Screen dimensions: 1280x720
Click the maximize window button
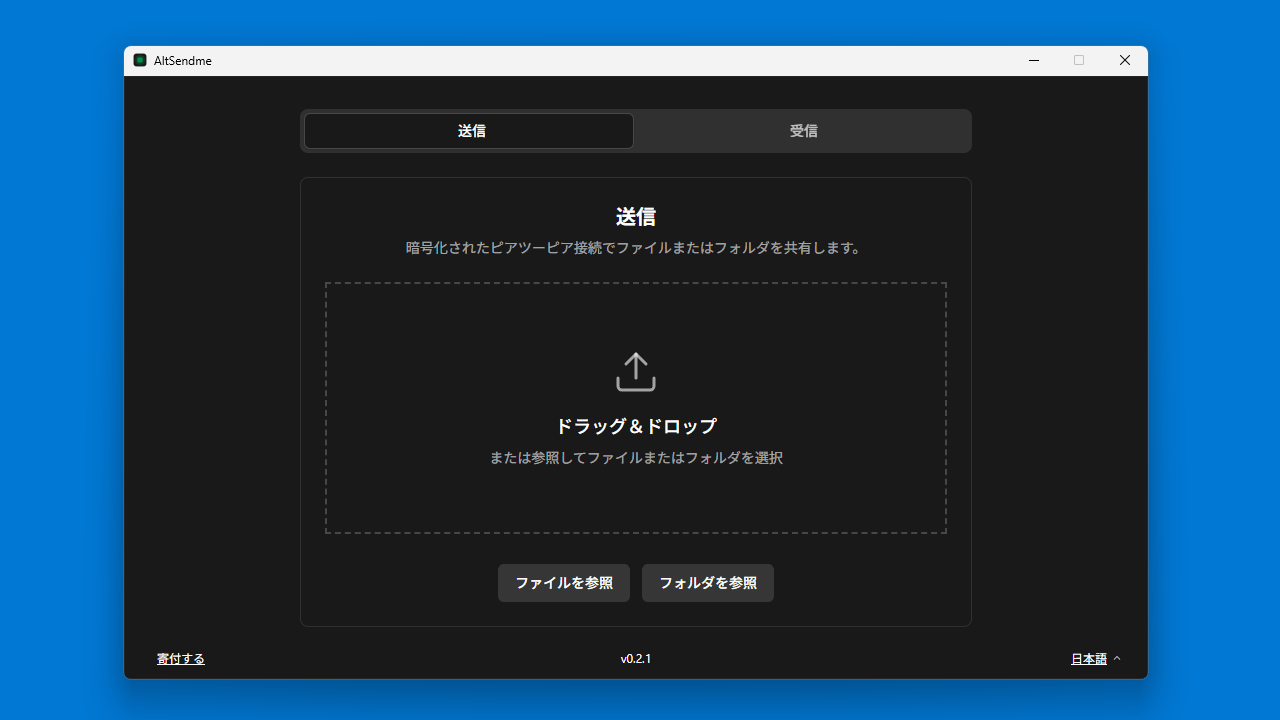coord(1079,61)
